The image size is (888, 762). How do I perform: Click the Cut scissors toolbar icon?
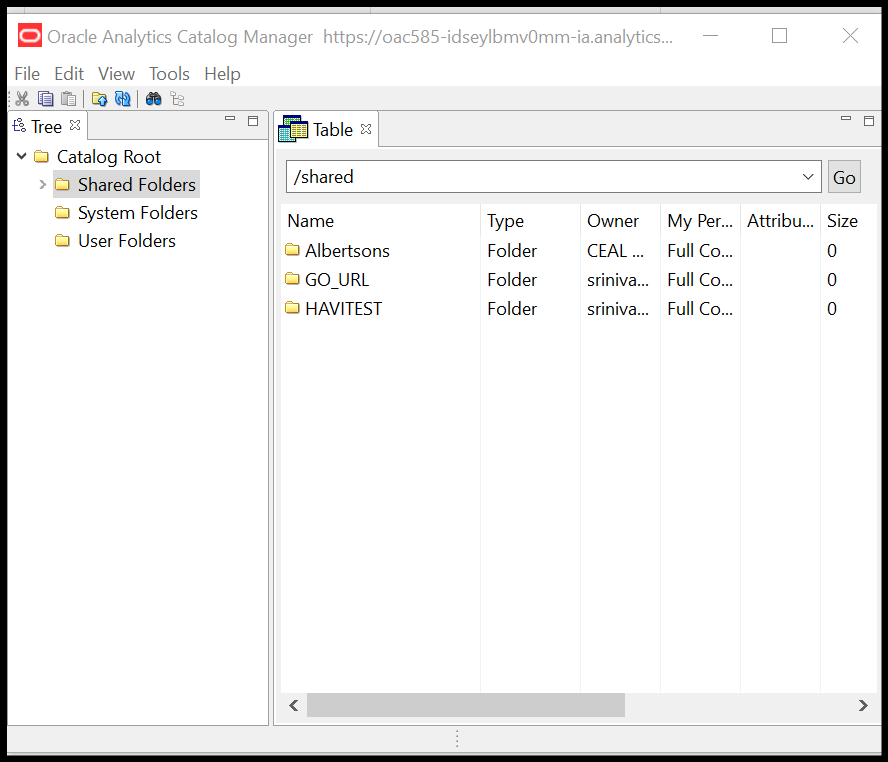[x=22, y=99]
